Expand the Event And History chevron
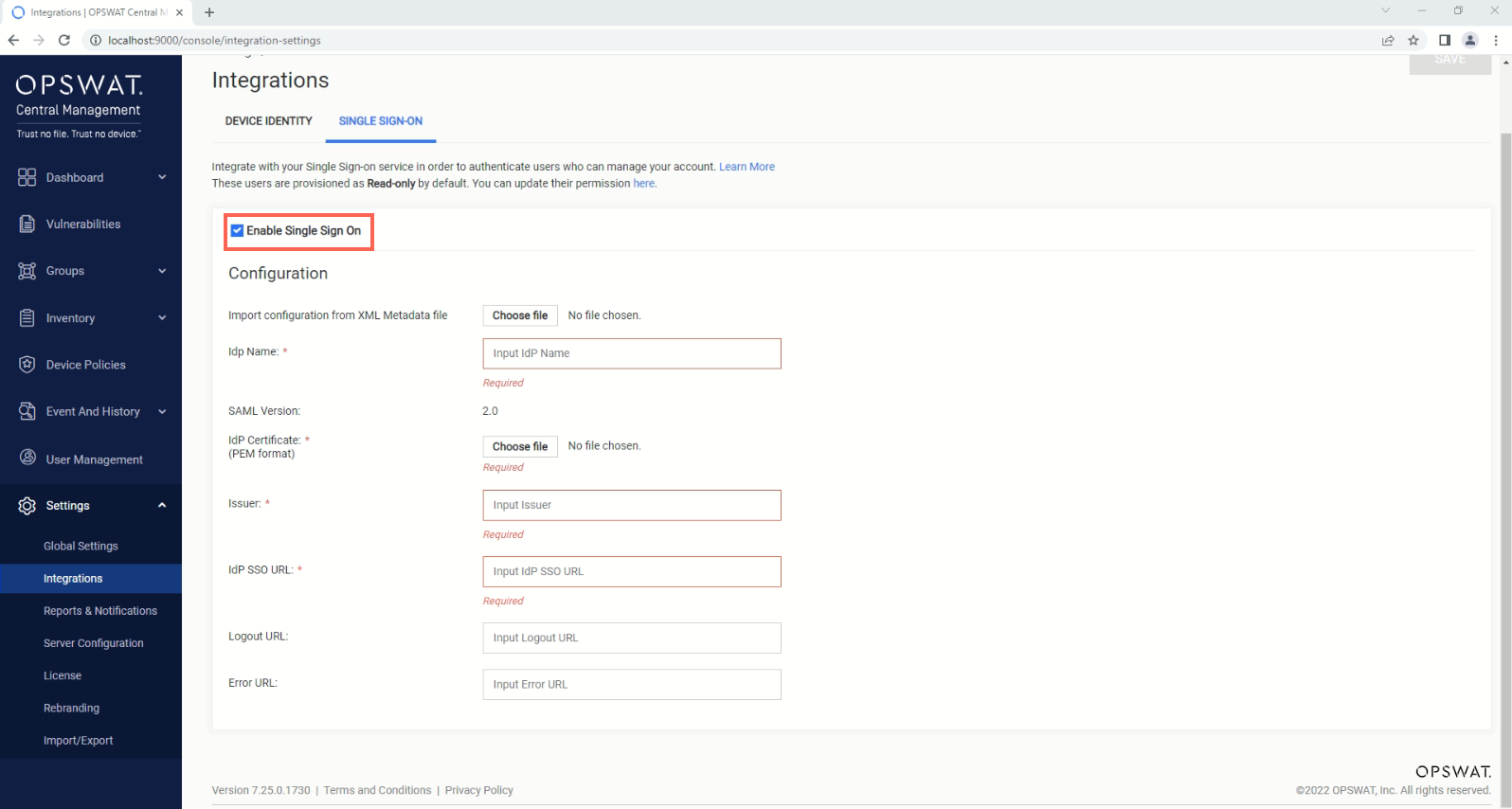The width and height of the screenshot is (1512, 809). (162, 411)
